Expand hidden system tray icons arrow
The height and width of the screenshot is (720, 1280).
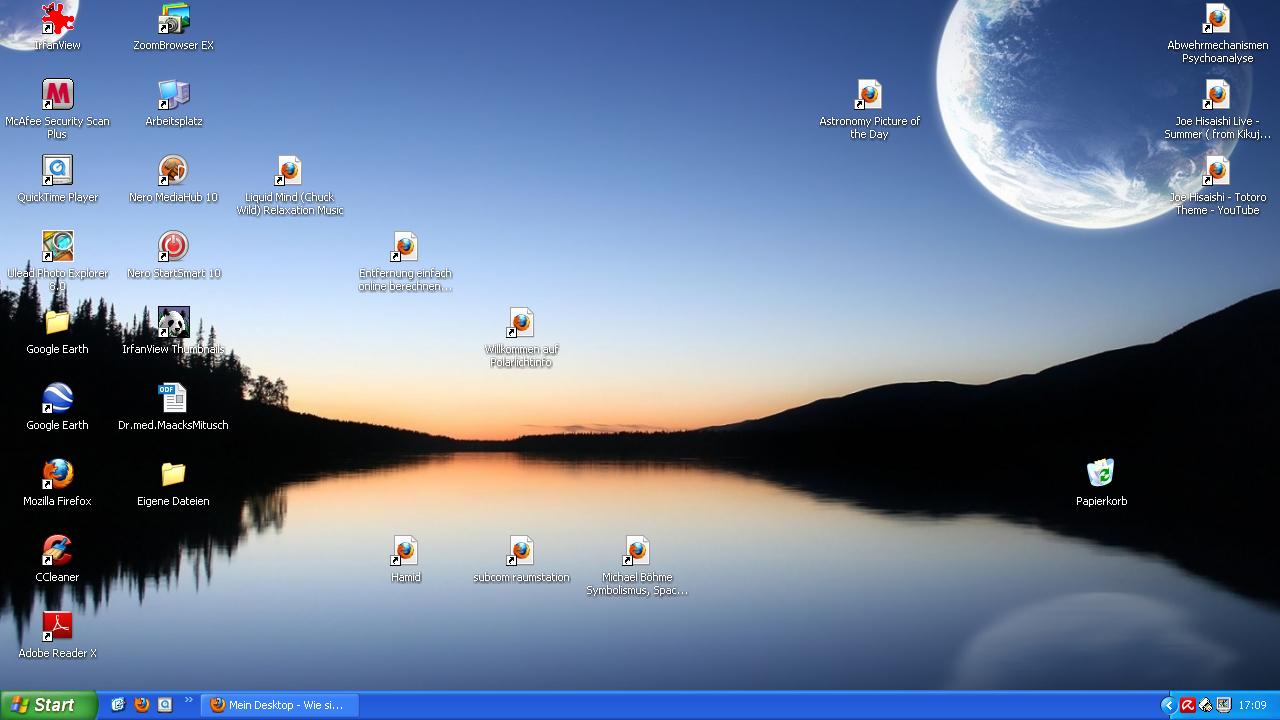coord(1167,705)
